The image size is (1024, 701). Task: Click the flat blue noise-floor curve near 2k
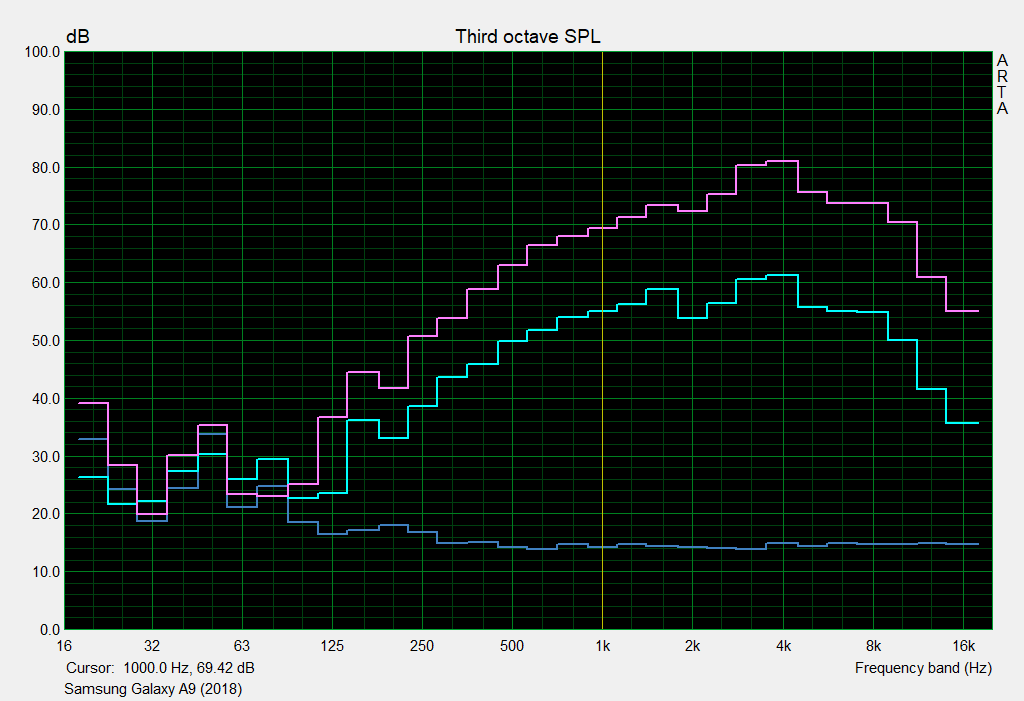692,547
